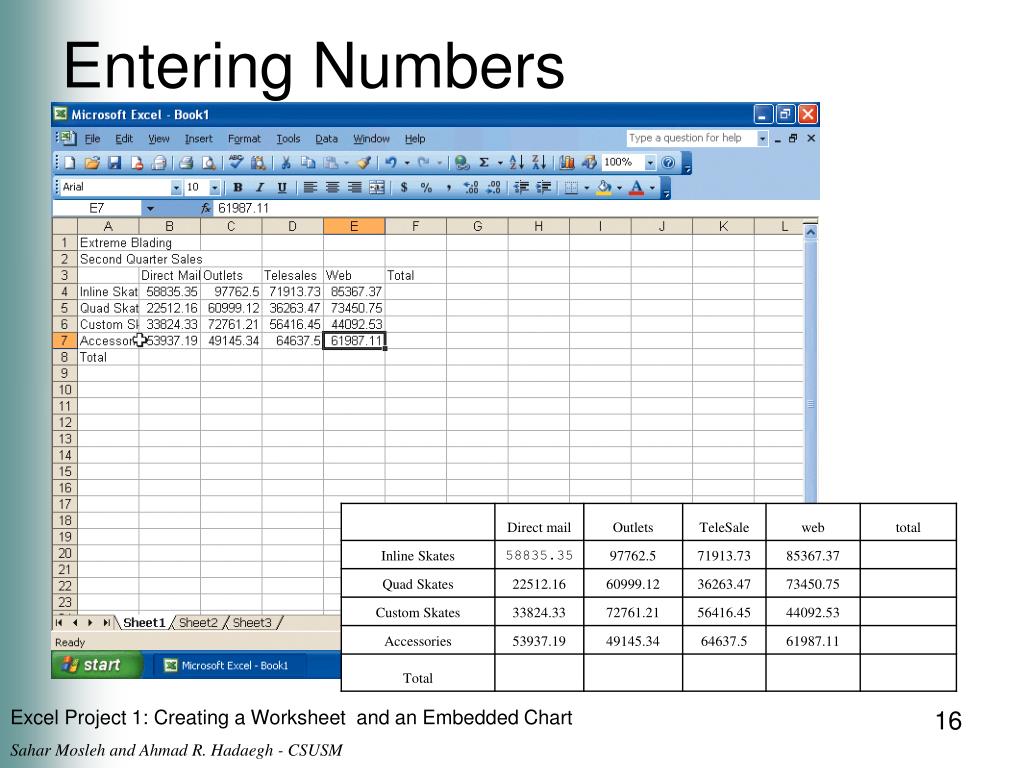The height and width of the screenshot is (768, 1024).
Task: Click Decrease Indent icon
Action: pyautogui.click(x=521, y=188)
